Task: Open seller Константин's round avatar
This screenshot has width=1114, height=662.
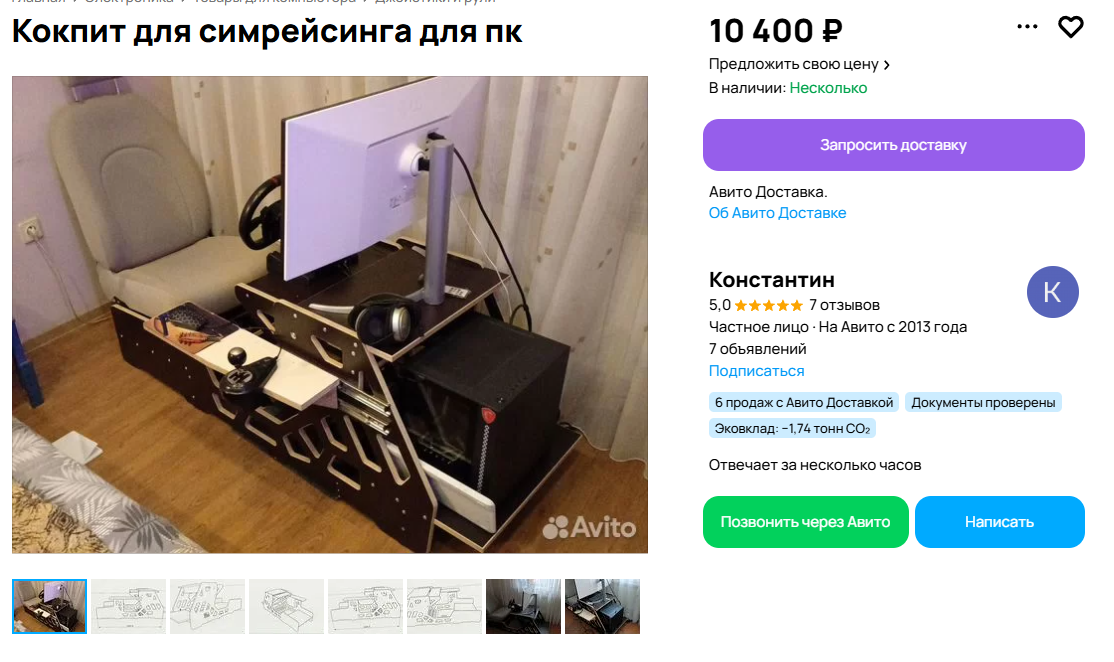Action: (x=1052, y=292)
